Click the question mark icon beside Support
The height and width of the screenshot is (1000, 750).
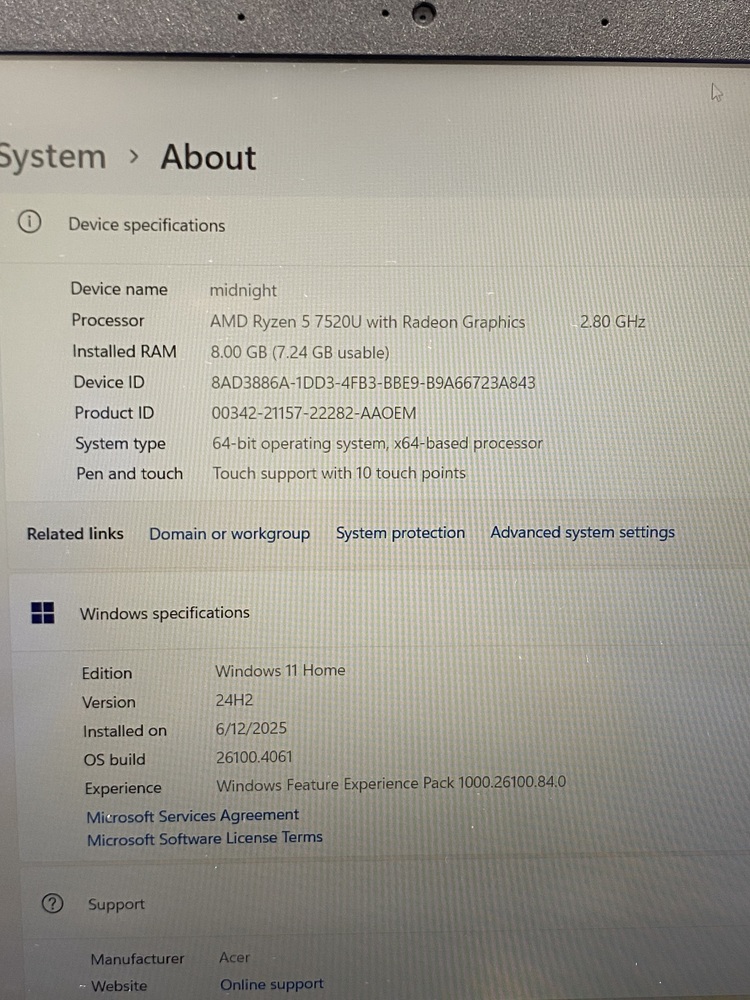(52, 904)
